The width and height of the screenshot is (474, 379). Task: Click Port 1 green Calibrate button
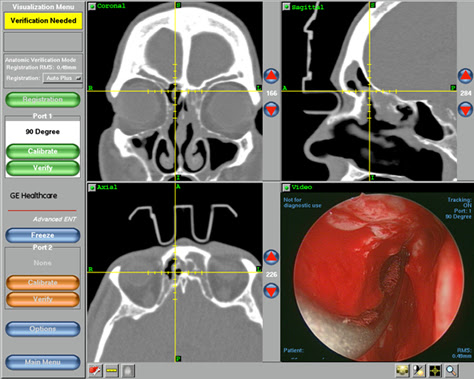pos(43,151)
